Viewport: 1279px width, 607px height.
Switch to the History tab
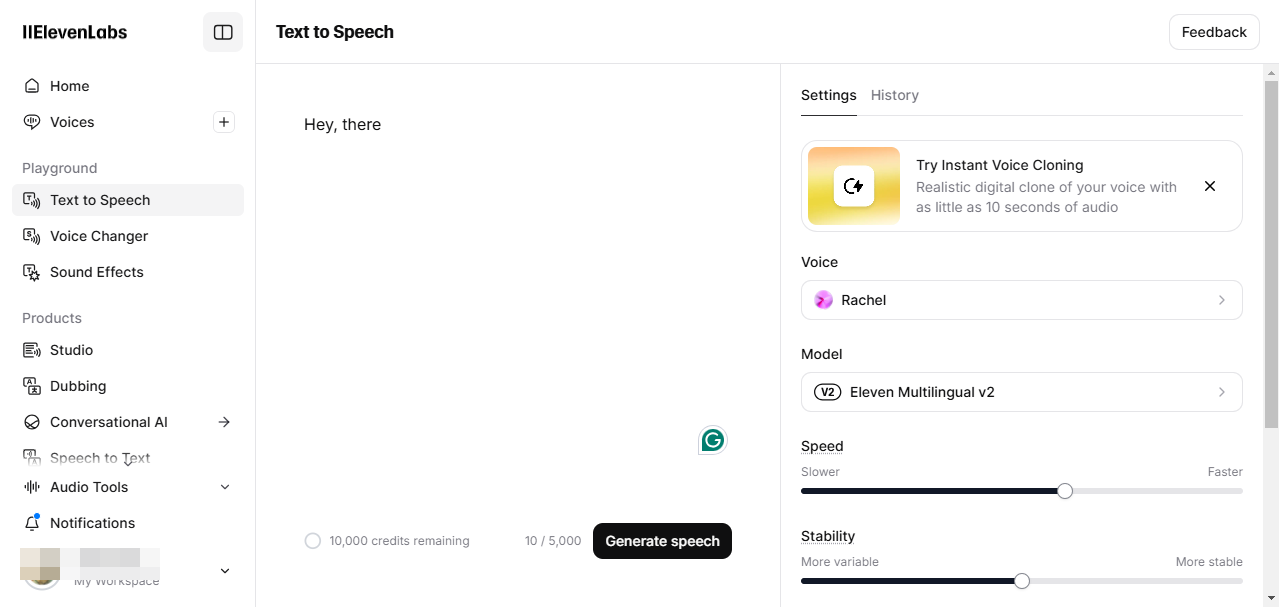point(894,95)
